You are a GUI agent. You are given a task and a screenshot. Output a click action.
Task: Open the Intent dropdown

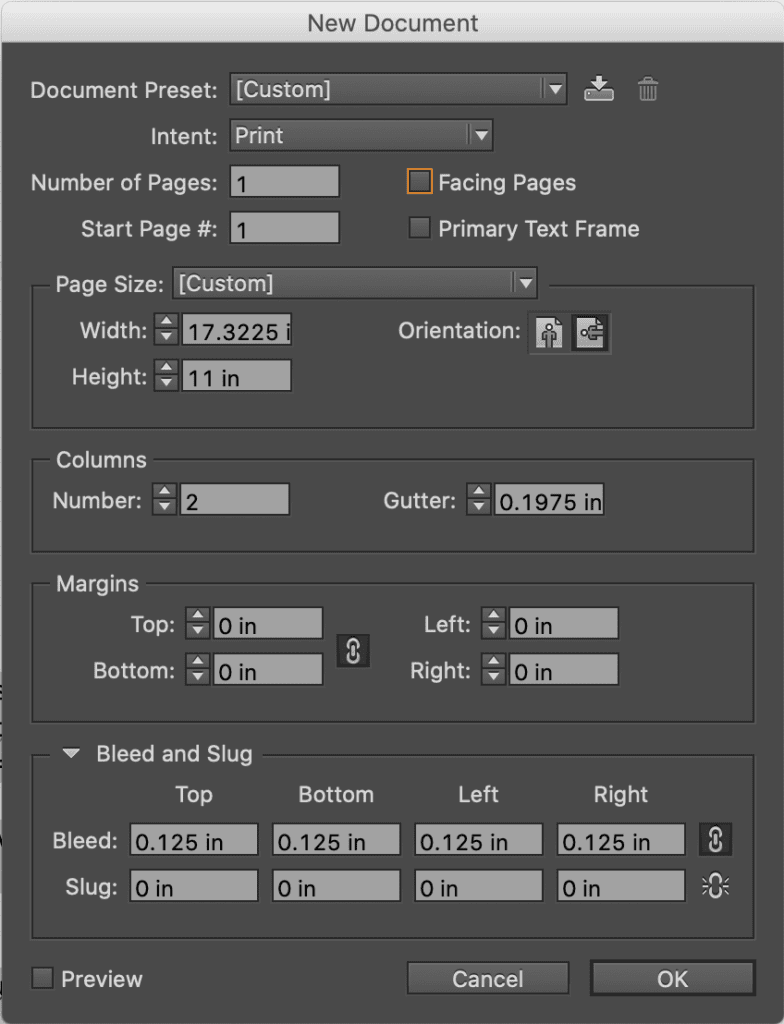click(361, 135)
